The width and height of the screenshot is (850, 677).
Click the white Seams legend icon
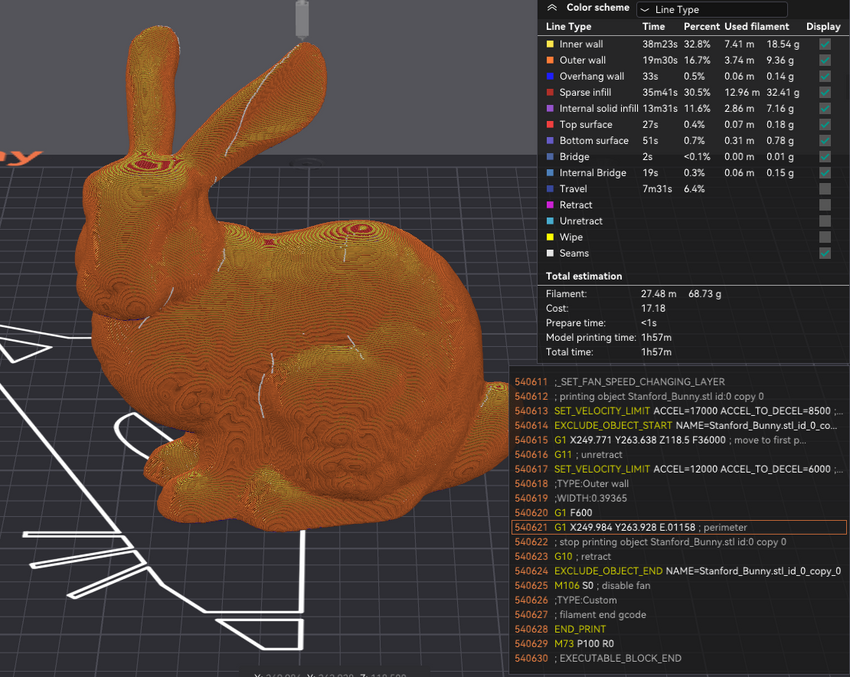550,253
